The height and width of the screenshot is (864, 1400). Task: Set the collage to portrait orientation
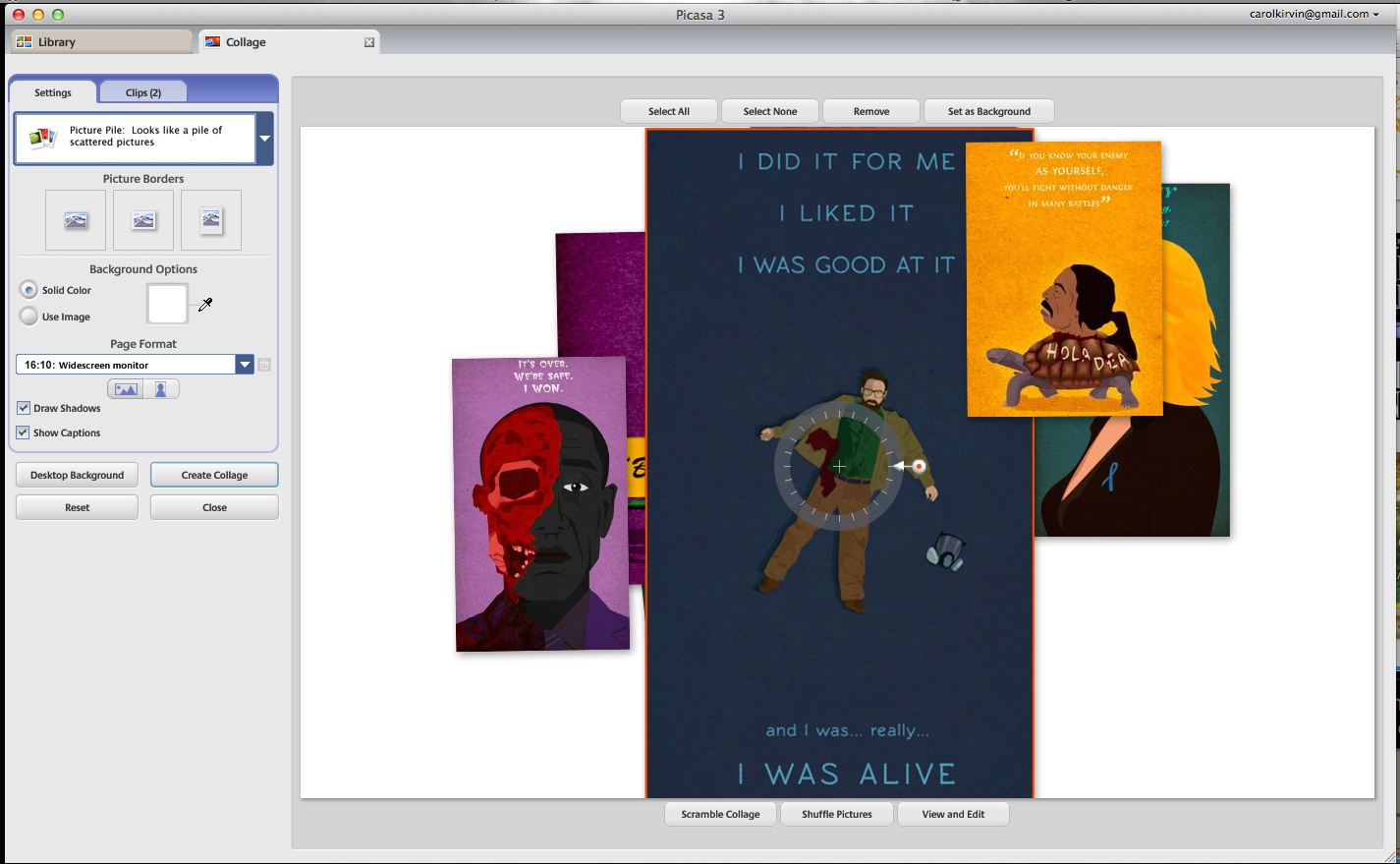point(161,389)
